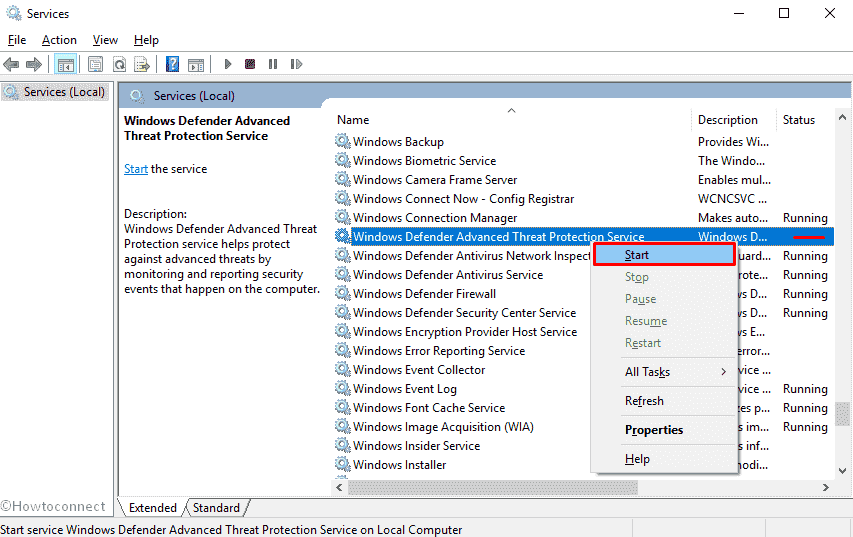Expand All Tasks submenu arrow

(x=724, y=372)
